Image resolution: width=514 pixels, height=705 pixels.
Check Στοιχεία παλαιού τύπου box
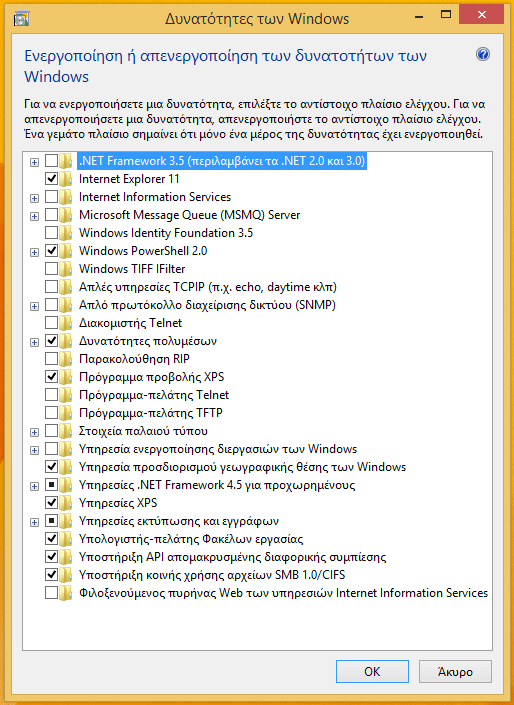click(x=51, y=430)
